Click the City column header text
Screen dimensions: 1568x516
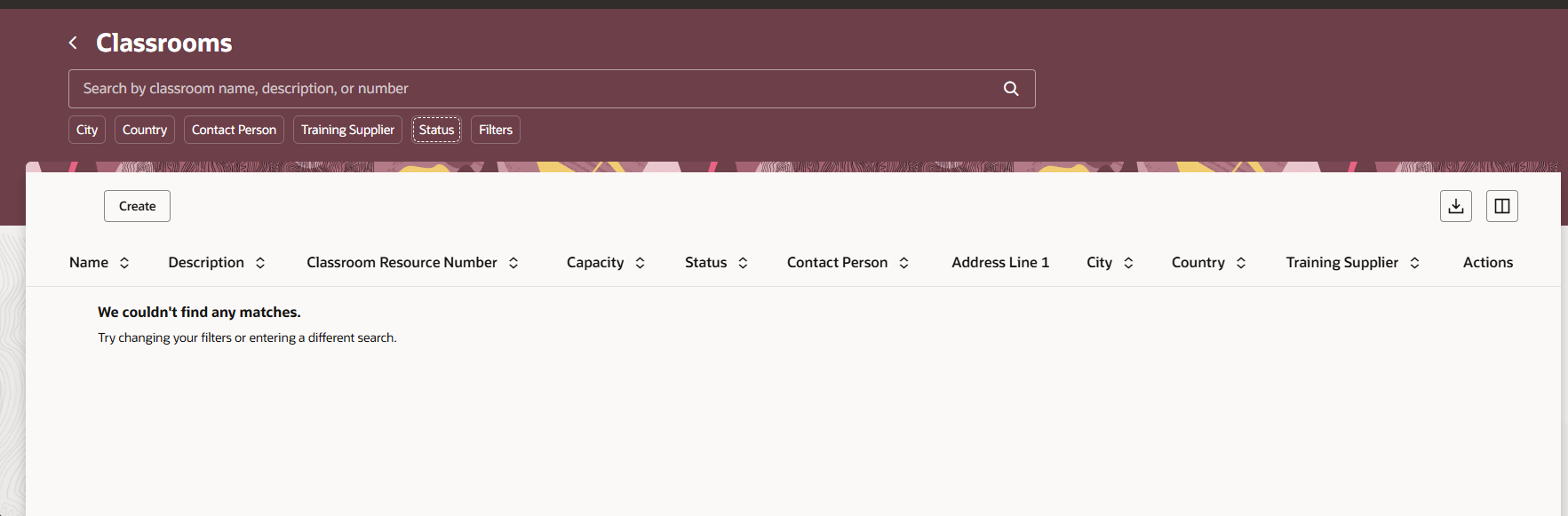tap(1099, 263)
